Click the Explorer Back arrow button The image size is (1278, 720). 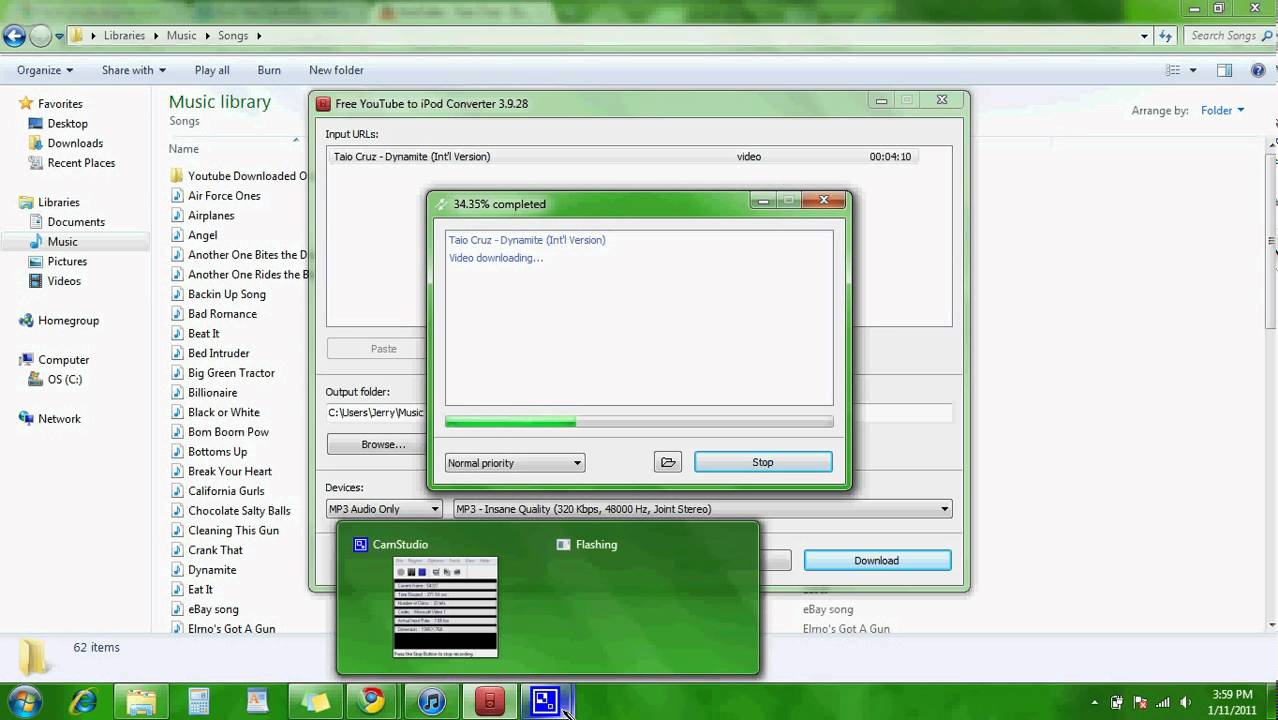[x=14, y=36]
